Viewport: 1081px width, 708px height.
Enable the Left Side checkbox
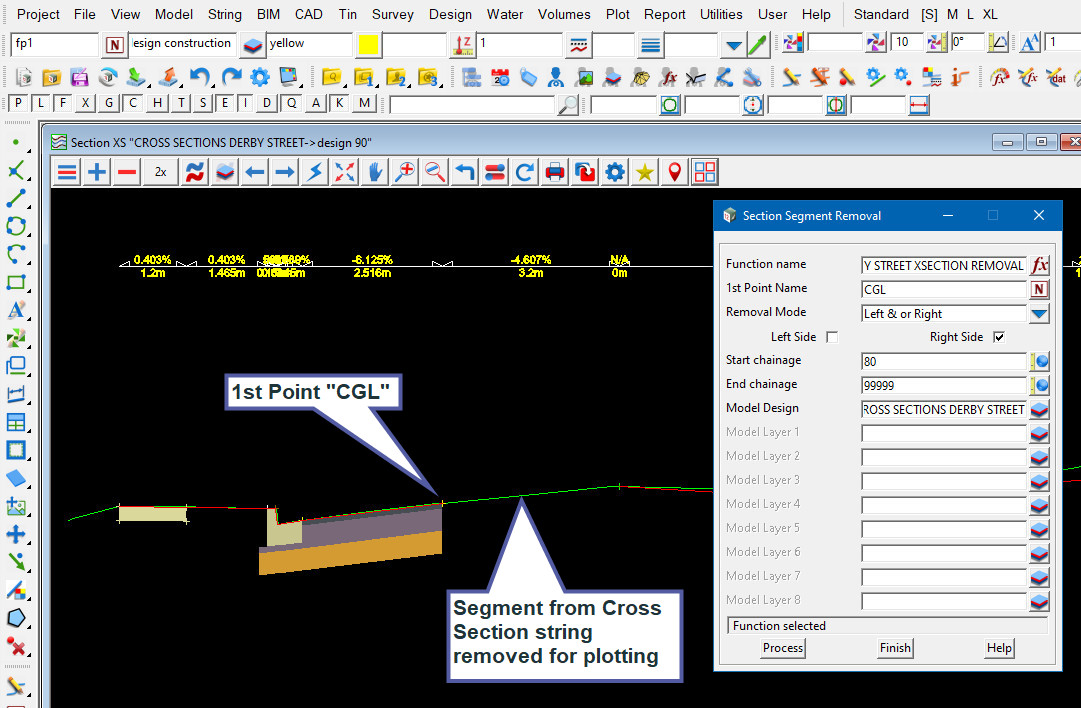pyautogui.click(x=832, y=337)
